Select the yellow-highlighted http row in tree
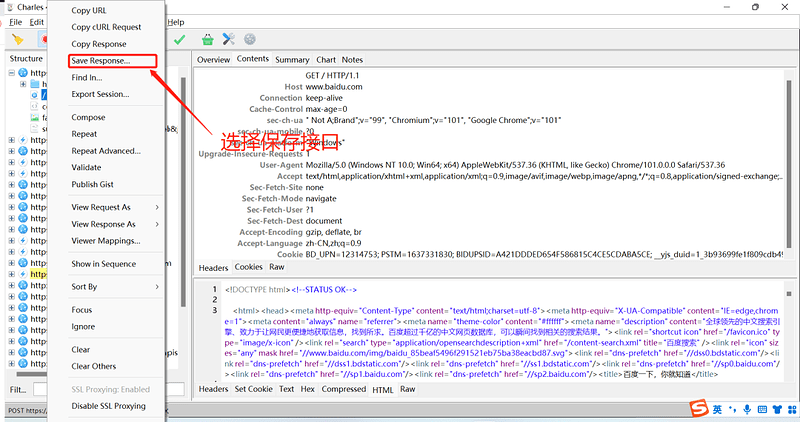Screen dimensions: 800x422 (x=38, y=274)
